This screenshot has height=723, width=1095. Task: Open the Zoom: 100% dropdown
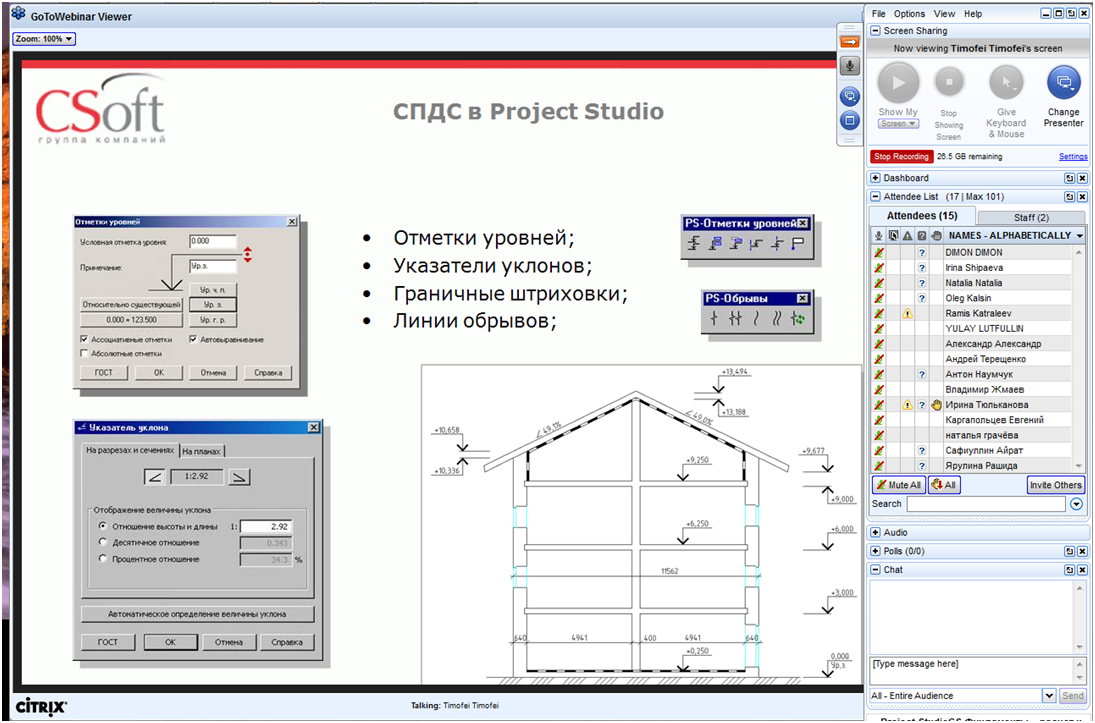(44, 39)
